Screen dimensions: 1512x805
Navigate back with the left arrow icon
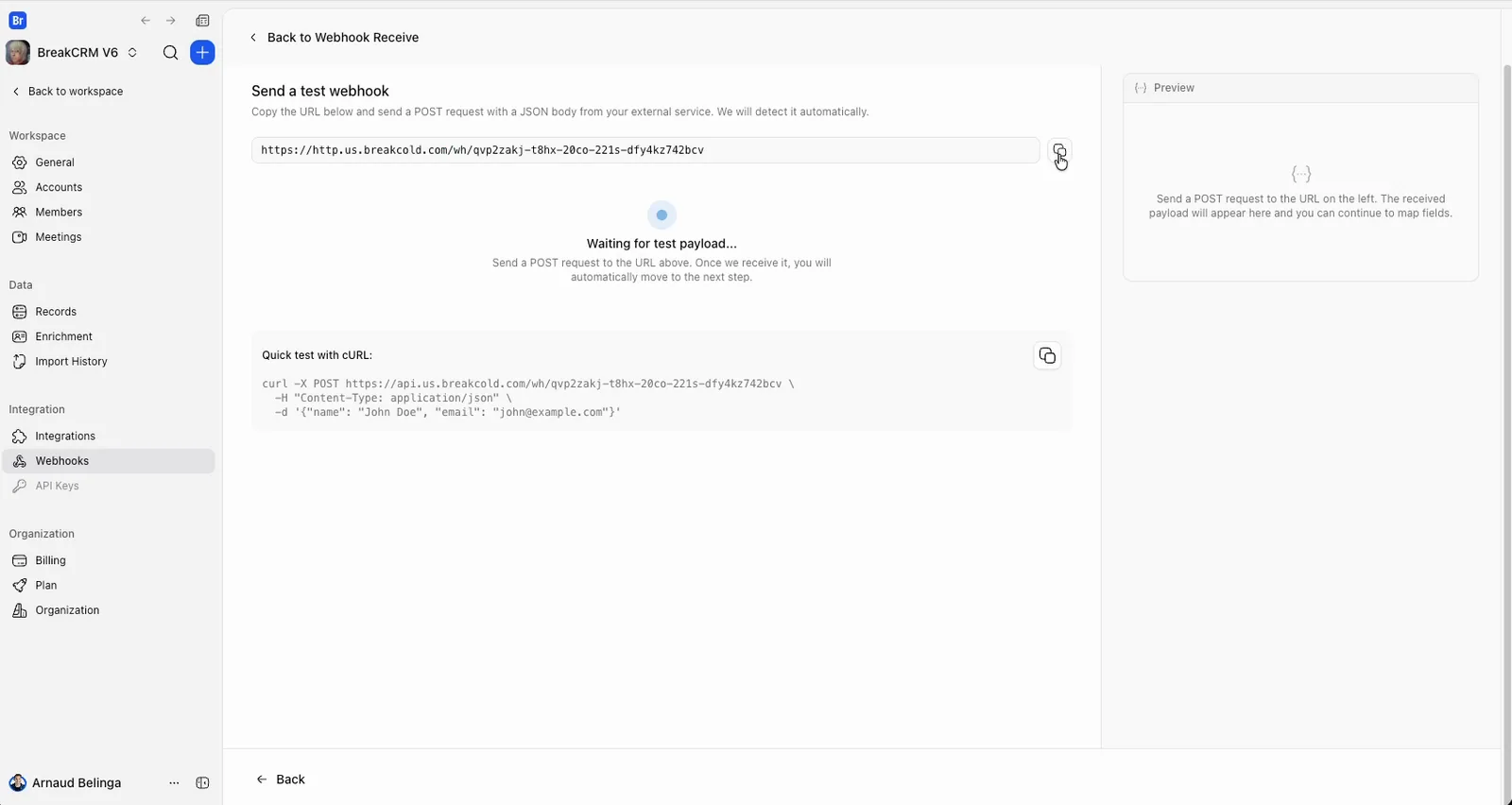[146, 21]
